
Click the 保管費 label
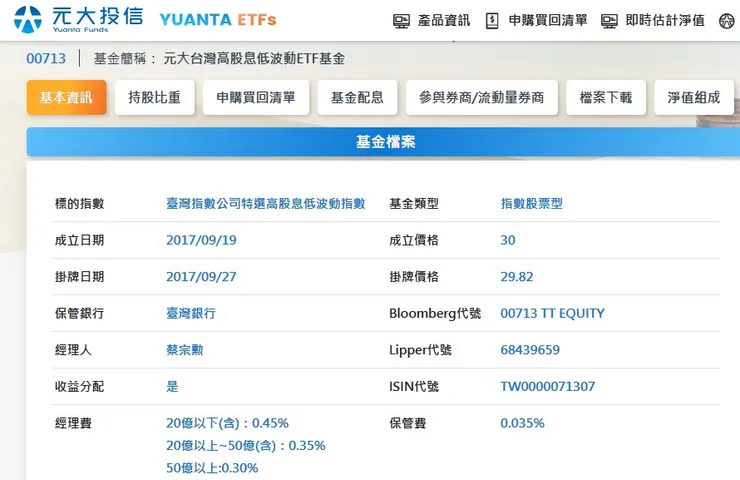tap(407, 423)
